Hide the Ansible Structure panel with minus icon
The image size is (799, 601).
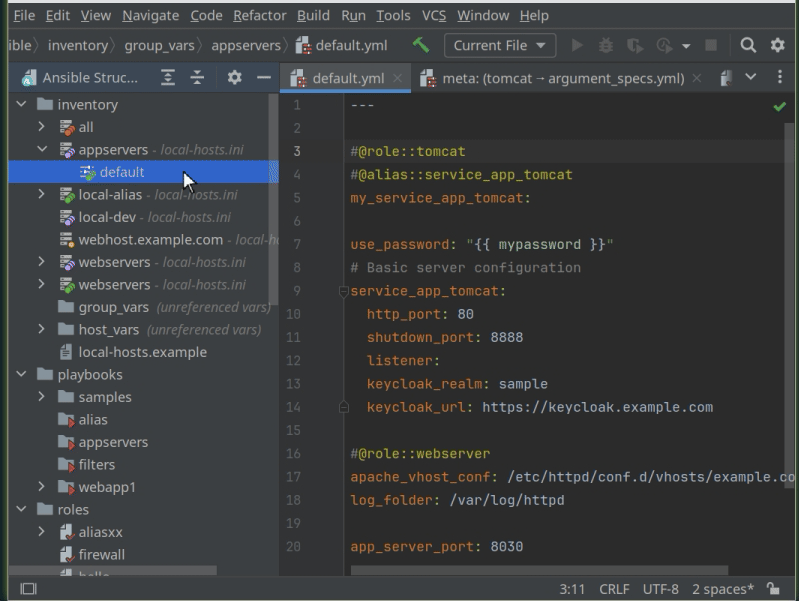tap(263, 77)
